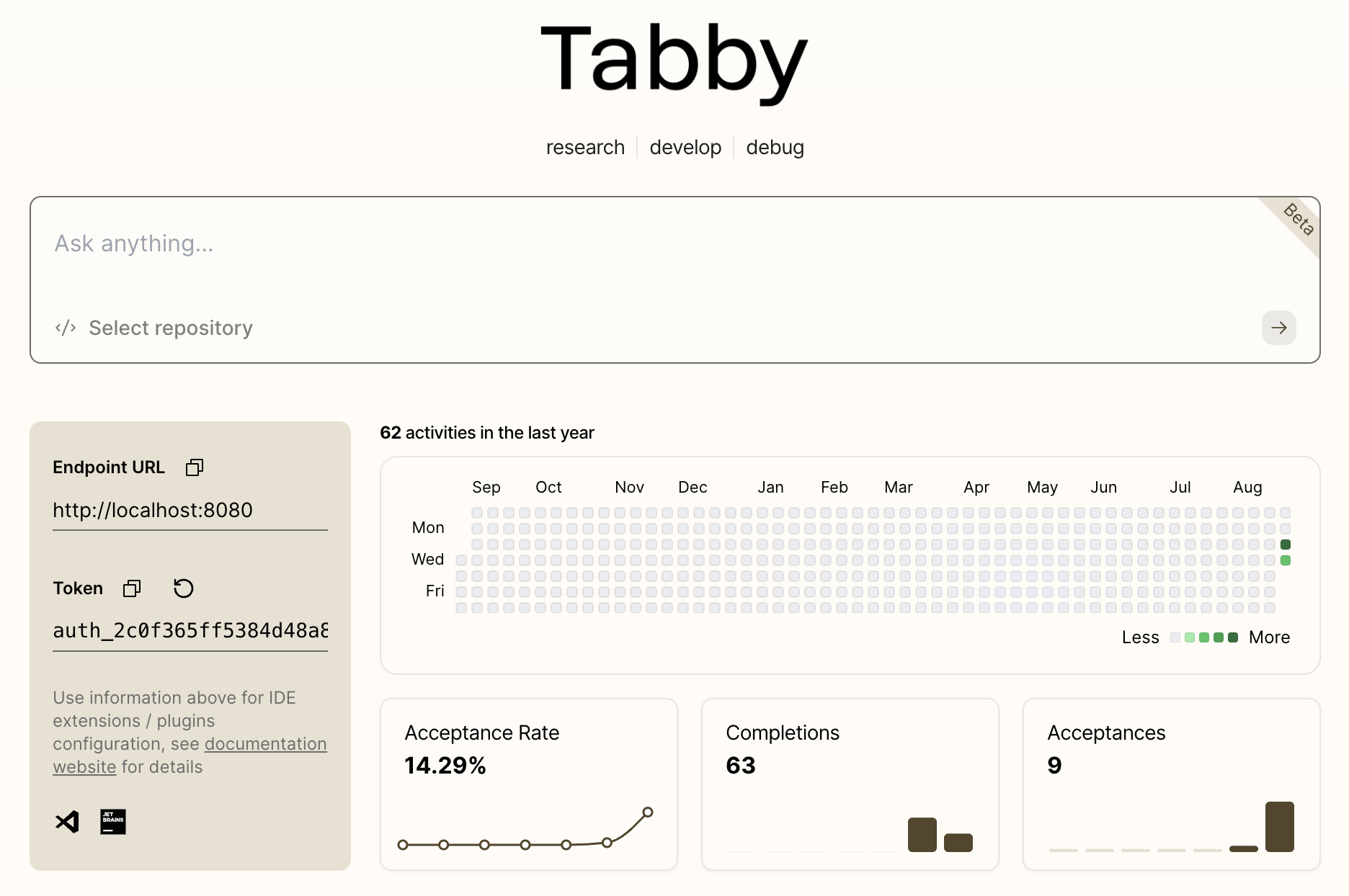Screen dimensions: 1349x896
Task: Click the darkest legend swatch near More
Action: 1233,637
